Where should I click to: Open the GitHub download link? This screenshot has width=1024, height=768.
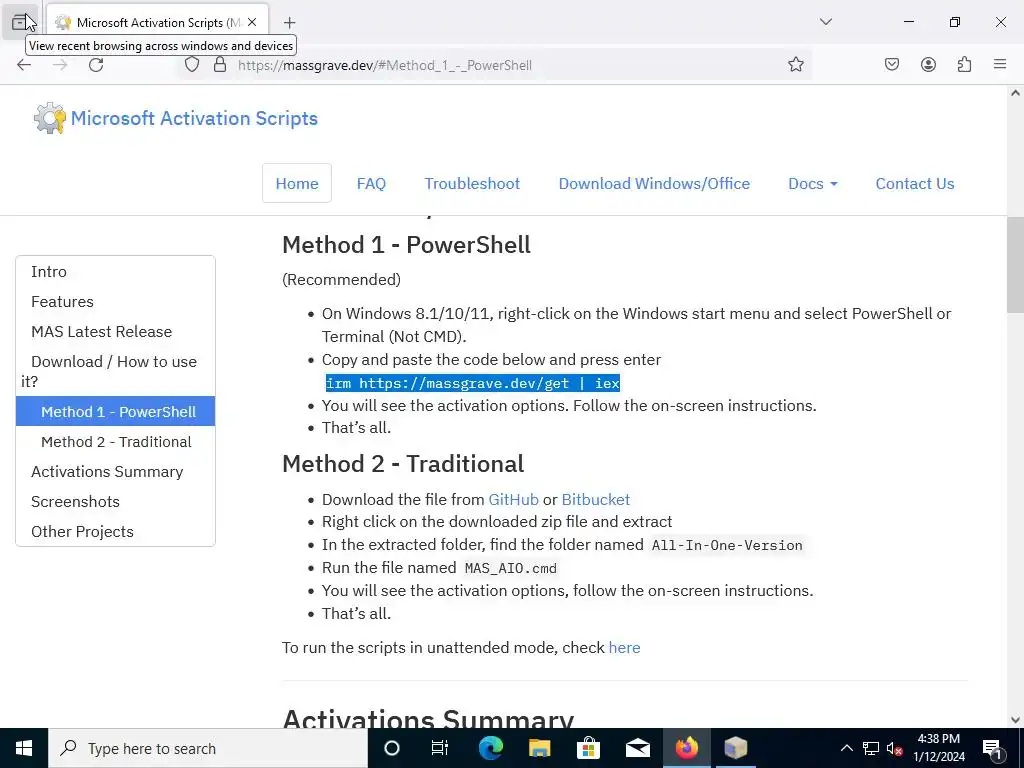coord(513,500)
